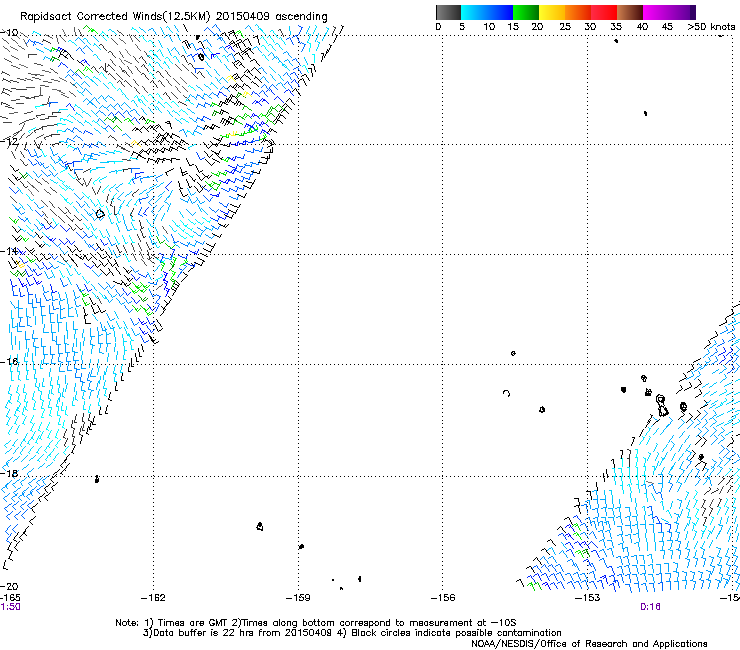Click the longitude label '-153'
Viewport: 740px width, 650px height.
click(x=588, y=598)
